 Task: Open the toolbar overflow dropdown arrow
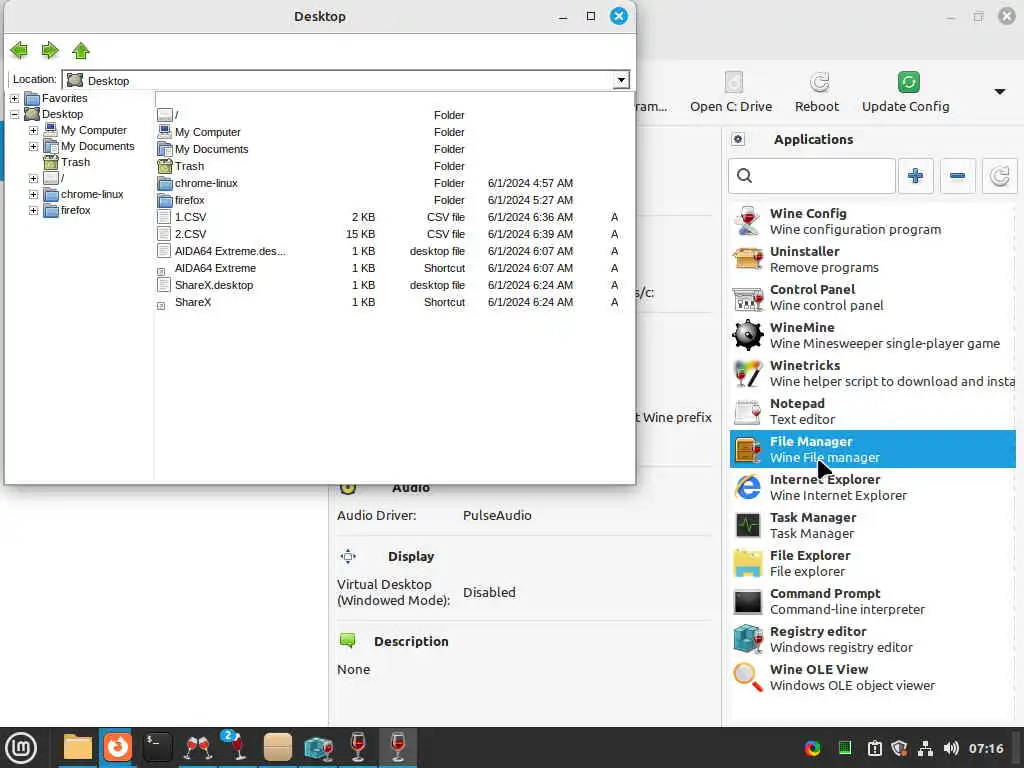click(999, 91)
